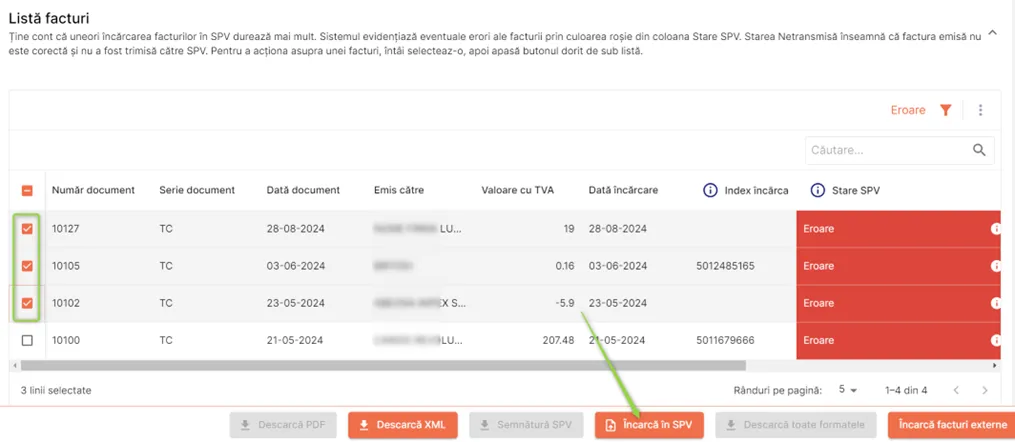Click upload index 5011679666

(x=725, y=340)
